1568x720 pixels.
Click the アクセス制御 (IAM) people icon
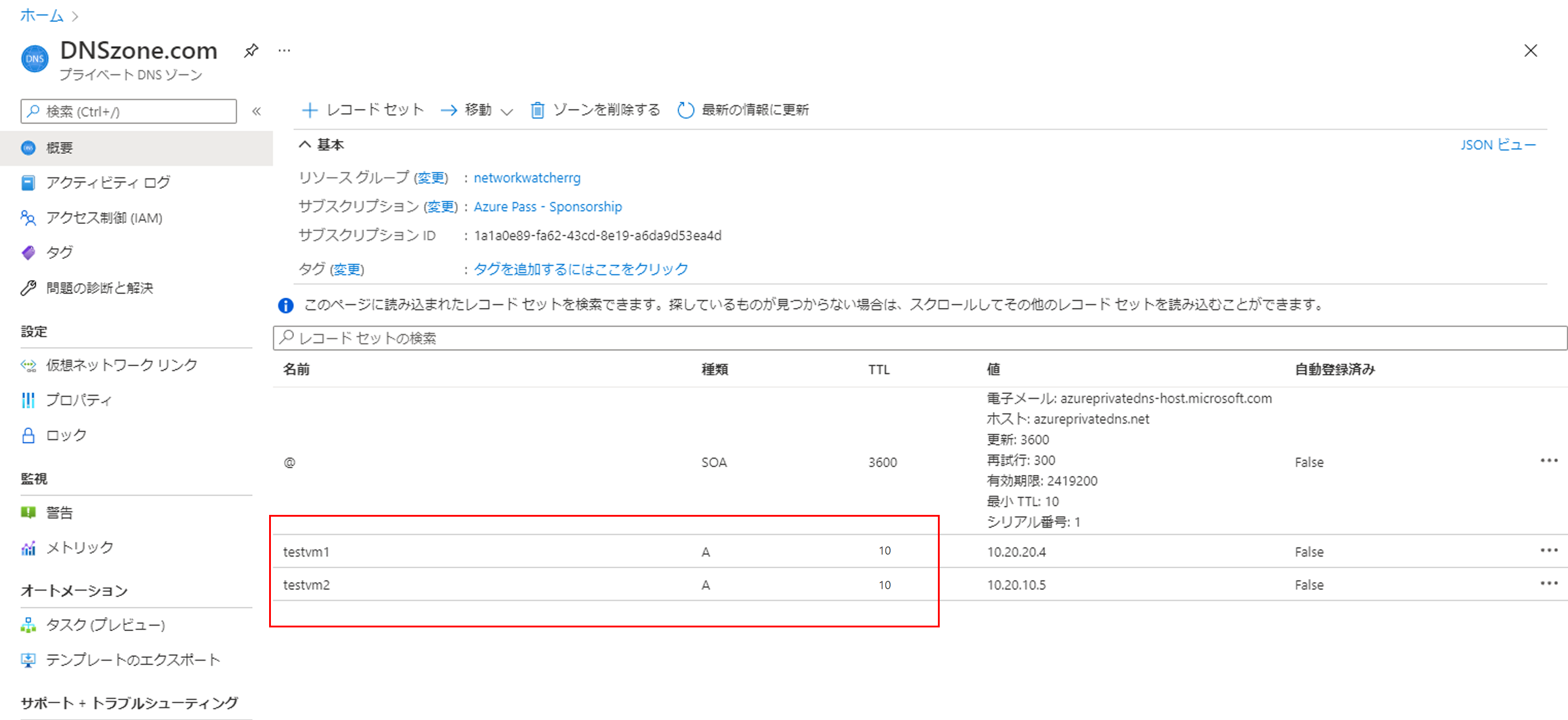coord(28,217)
